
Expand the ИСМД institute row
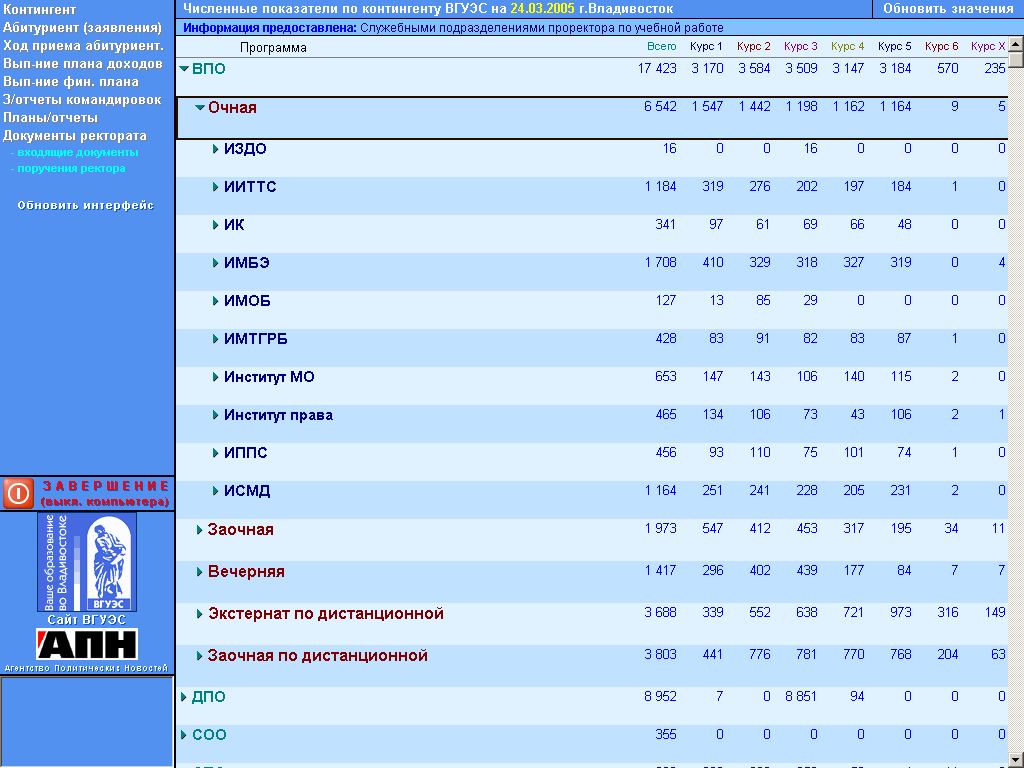pos(216,490)
